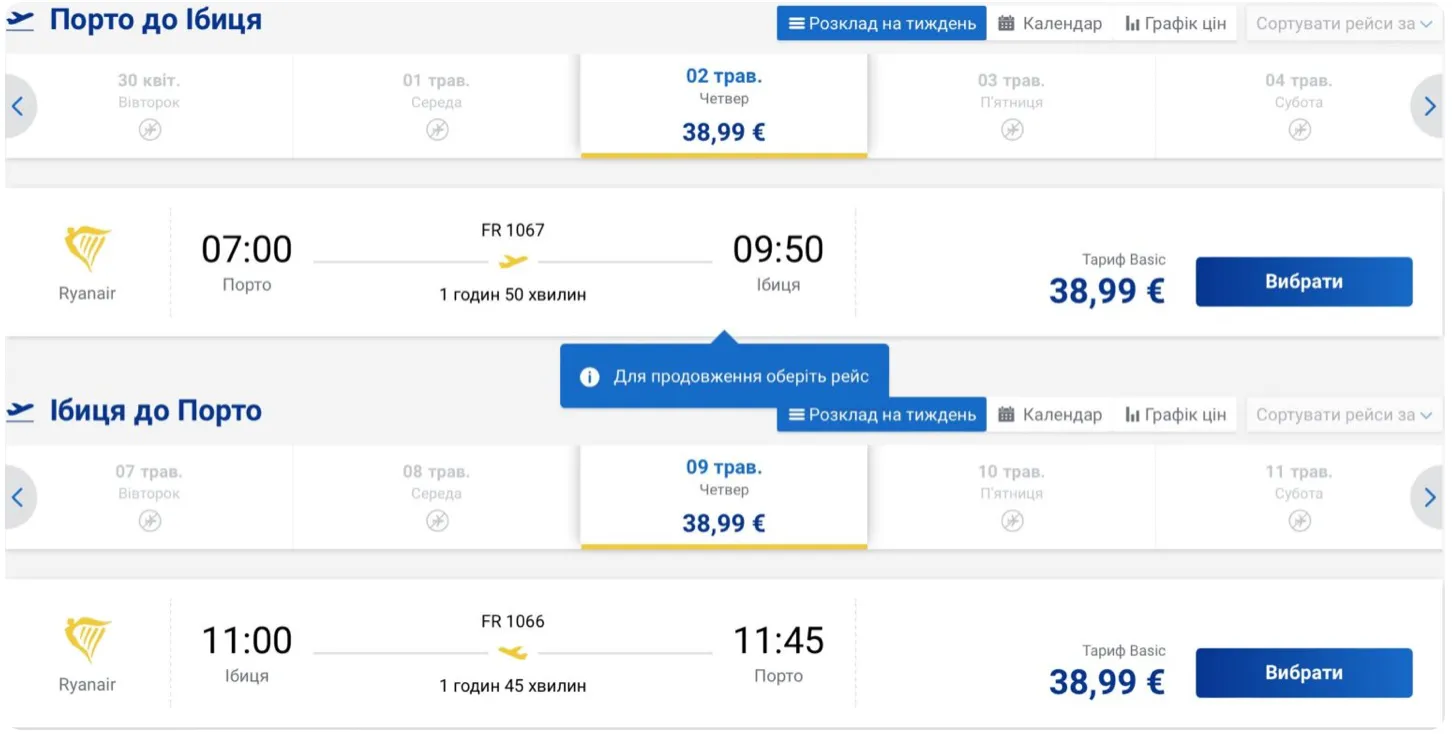Click the Ryanair harp logo for flight FR 1067
The image size is (1452, 734).
coord(87,249)
